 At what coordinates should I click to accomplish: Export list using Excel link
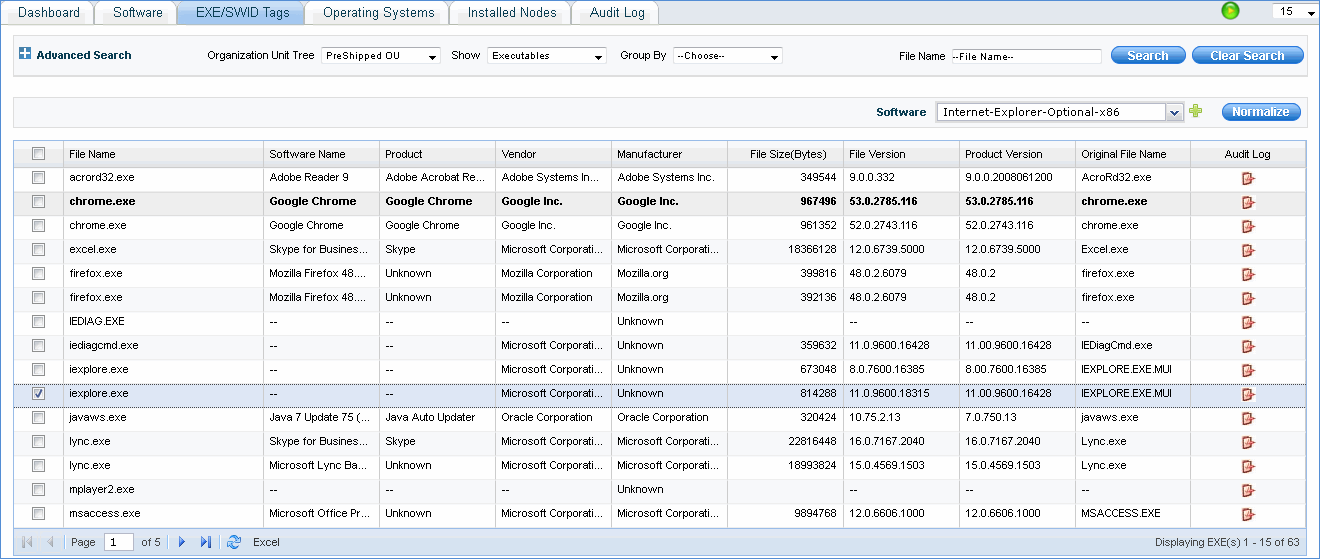[266, 542]
